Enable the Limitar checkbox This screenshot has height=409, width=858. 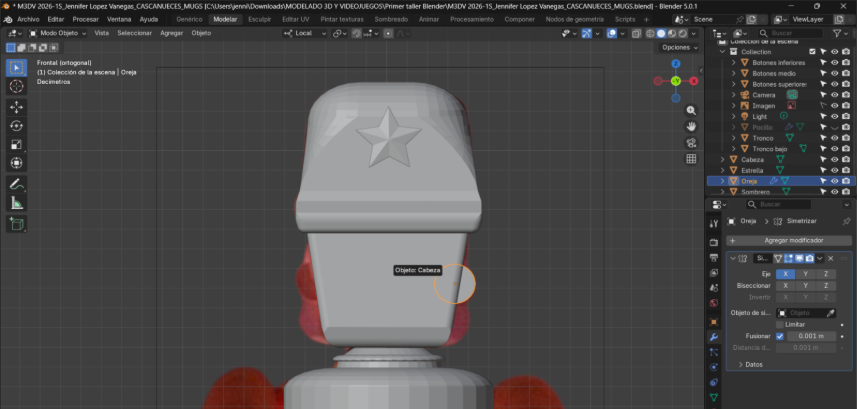(780, 324)
